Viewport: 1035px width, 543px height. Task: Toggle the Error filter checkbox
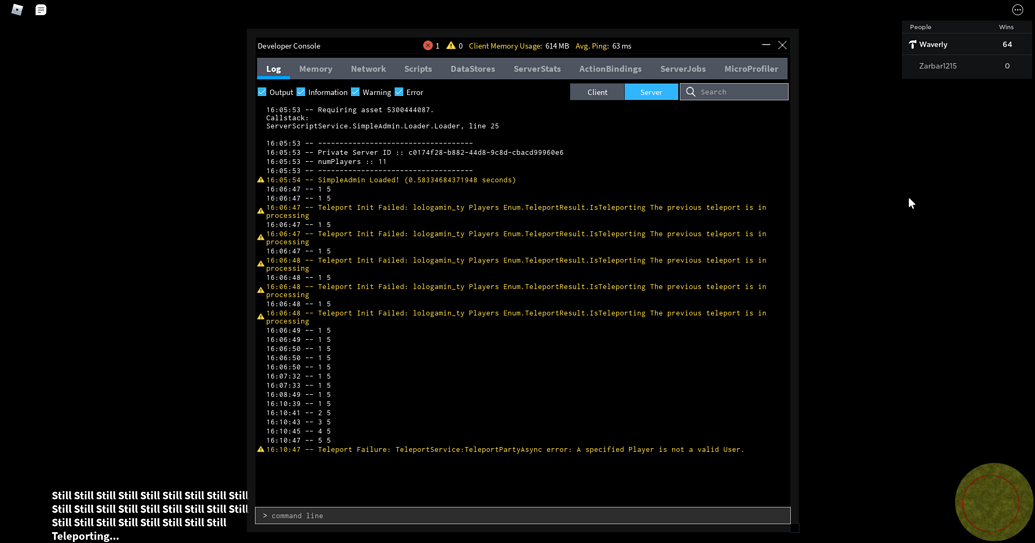pyautogui.click(x=399, y=92)
